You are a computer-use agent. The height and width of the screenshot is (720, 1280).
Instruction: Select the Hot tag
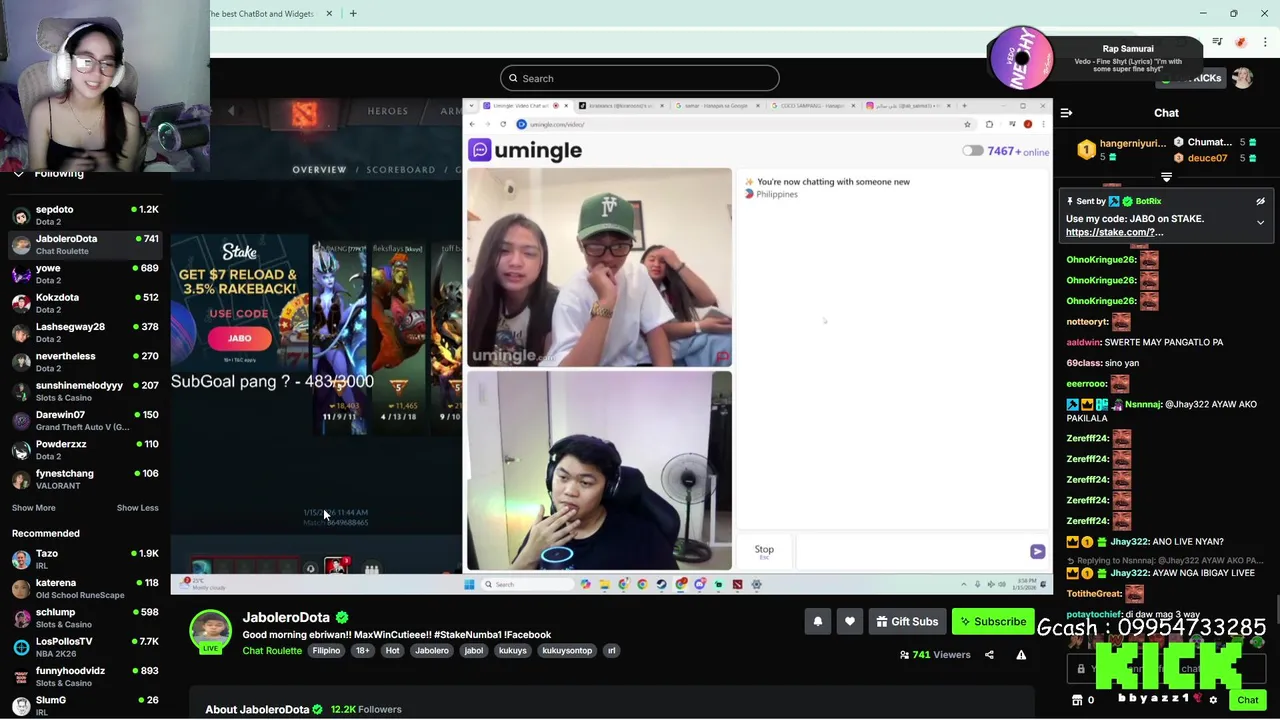coord(392,651)
